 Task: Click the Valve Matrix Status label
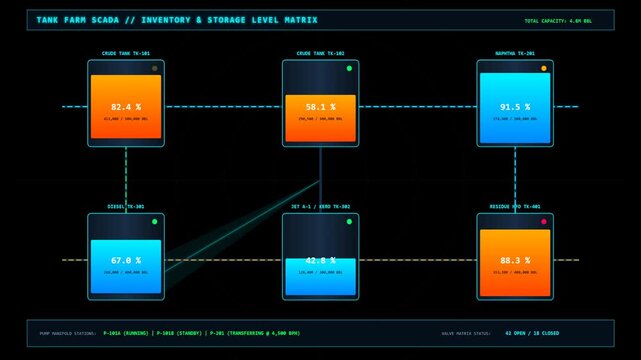coord(466,334)
